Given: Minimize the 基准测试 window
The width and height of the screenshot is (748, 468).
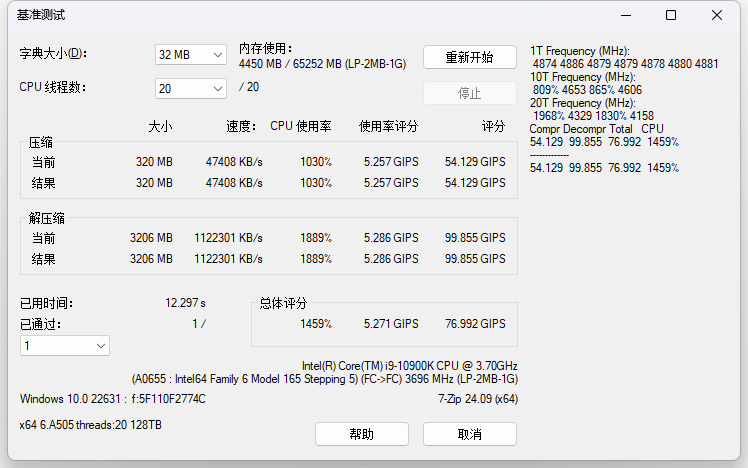Looking at the screenshot, I should point(625,15).
